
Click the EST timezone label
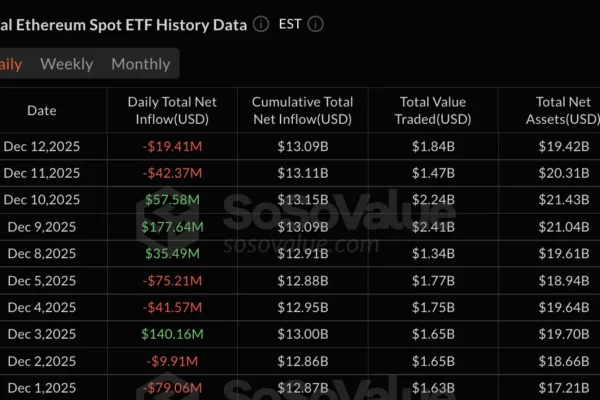point(291,23)
